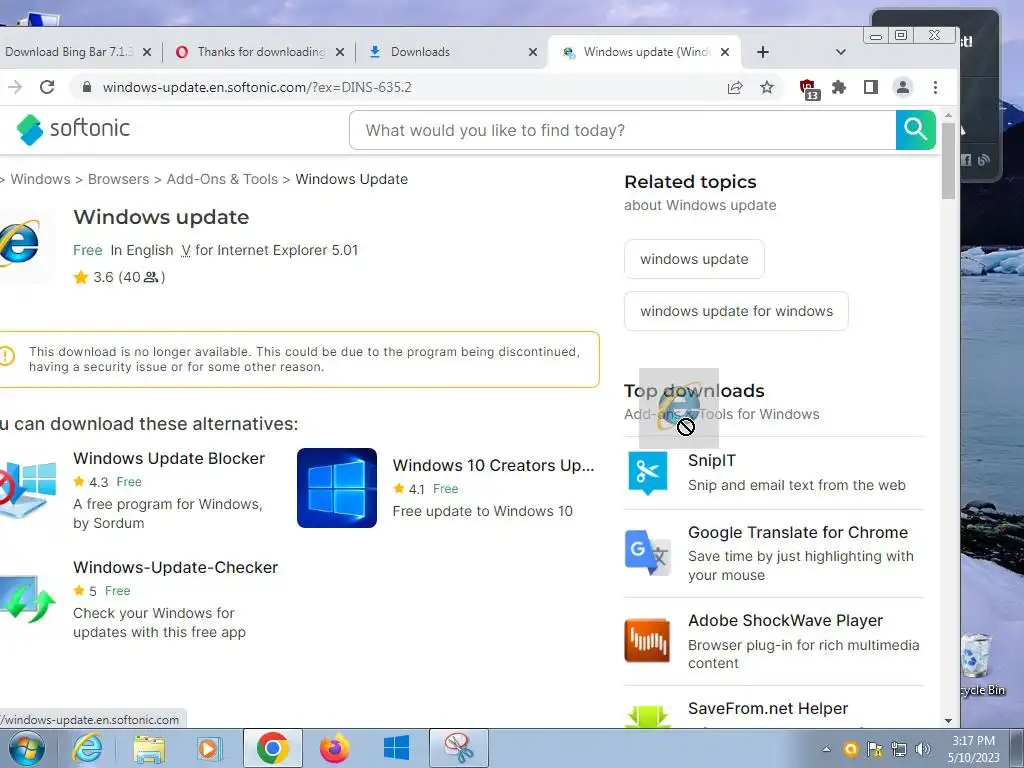Open the Recycle Bin on the desktop
This screenshot has height=768, width=1024.
coord(979,664)
